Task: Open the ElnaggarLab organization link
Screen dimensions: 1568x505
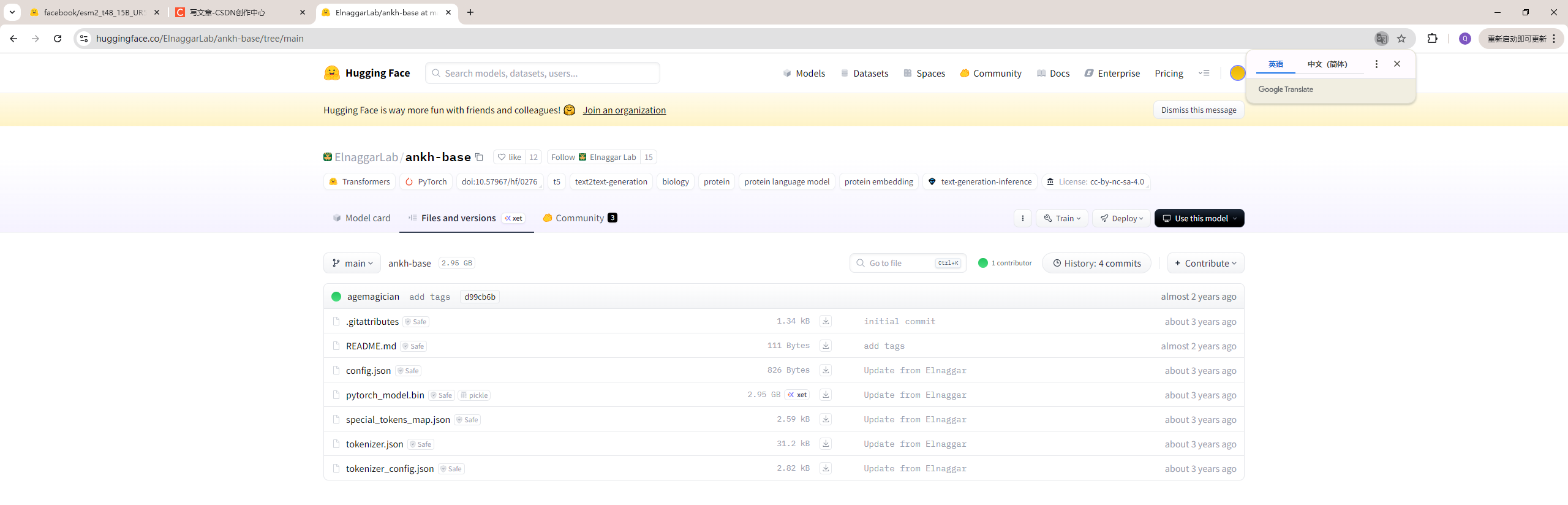Action: click(366, 157)
